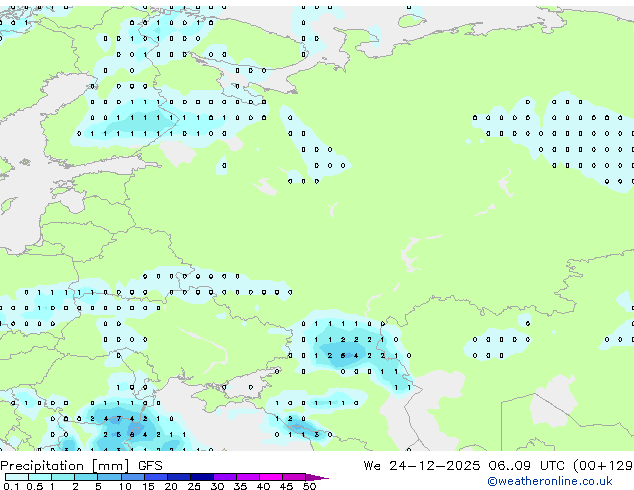Click the 0.5–1 mm legend color swatch
This screenshot has width=634, height=490.
tap(40, 477)
